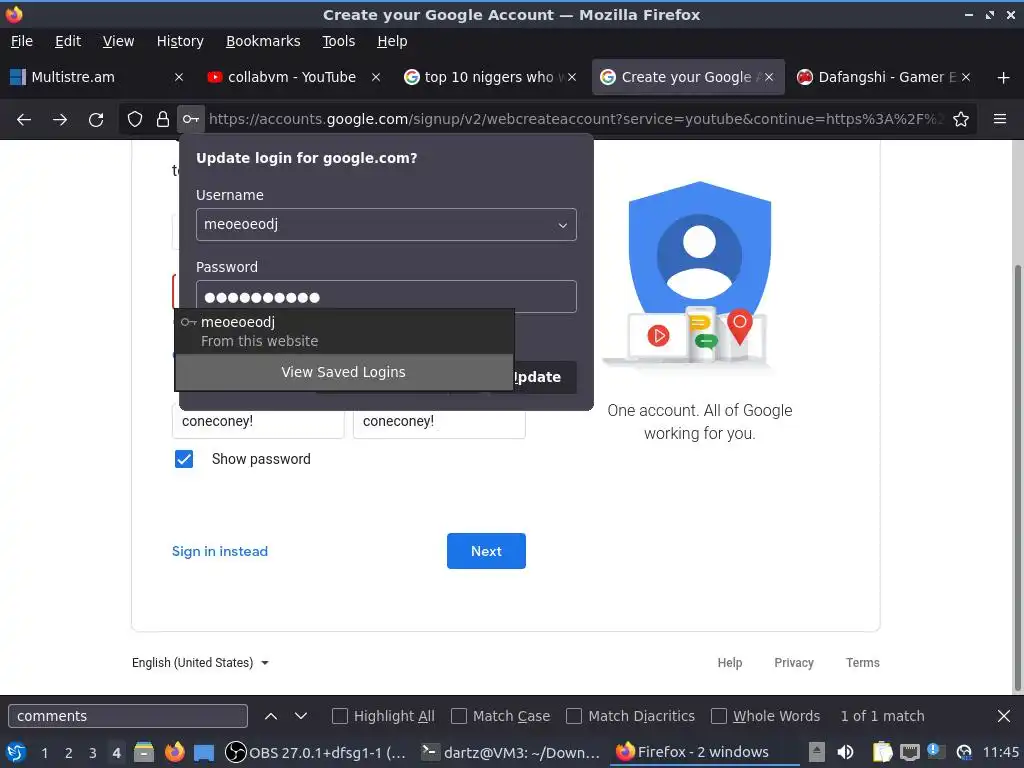This screenshot has height=768, width=1024.
Task: Launch the file manager from the taskbar
Action: click(144, 752)
